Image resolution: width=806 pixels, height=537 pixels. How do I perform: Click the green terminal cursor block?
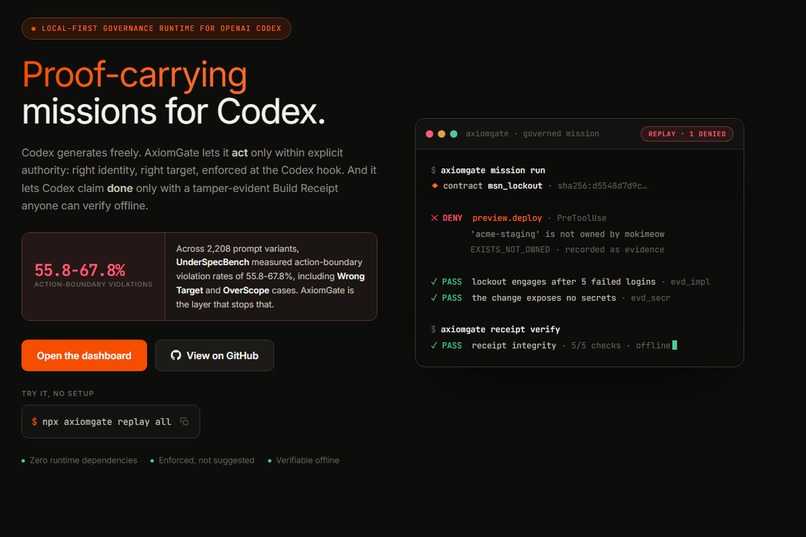pos(675,345)
